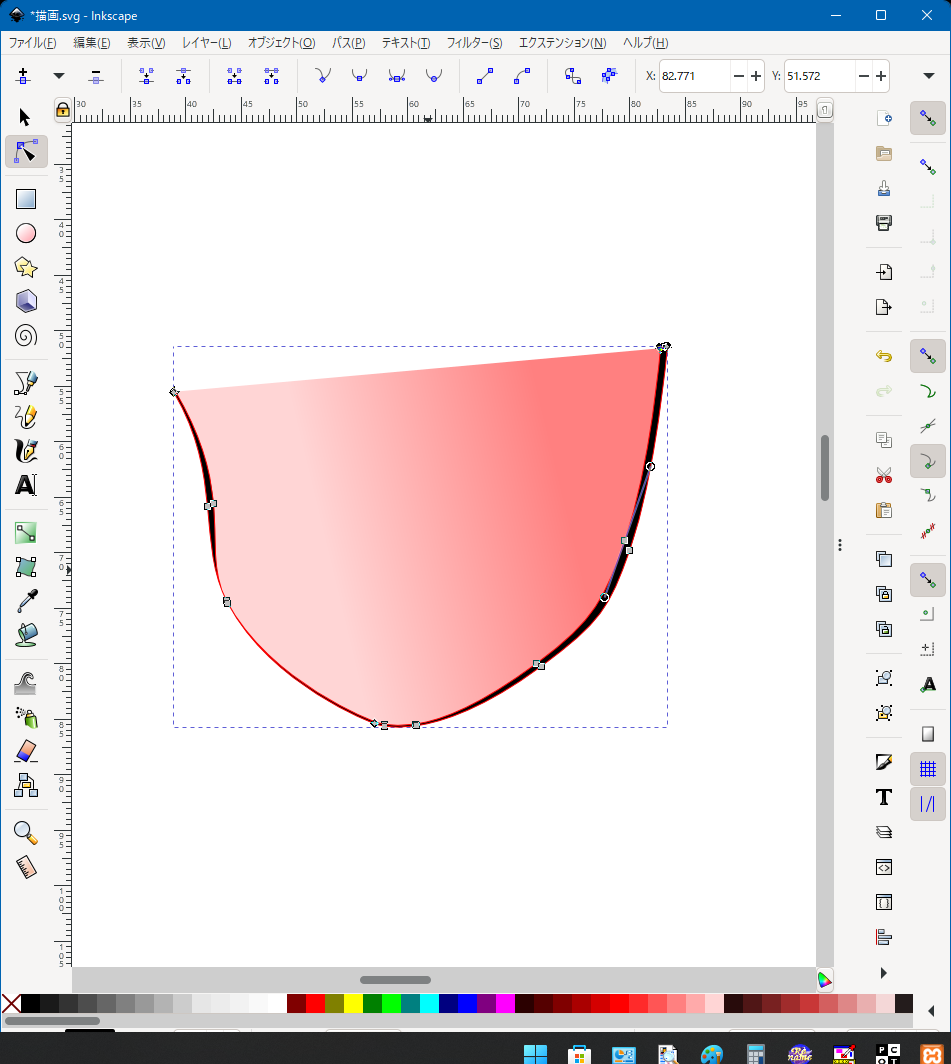The image size is (951, 1064).
Task: Increase the X coordinate with plus button
Action: (756, 76)
